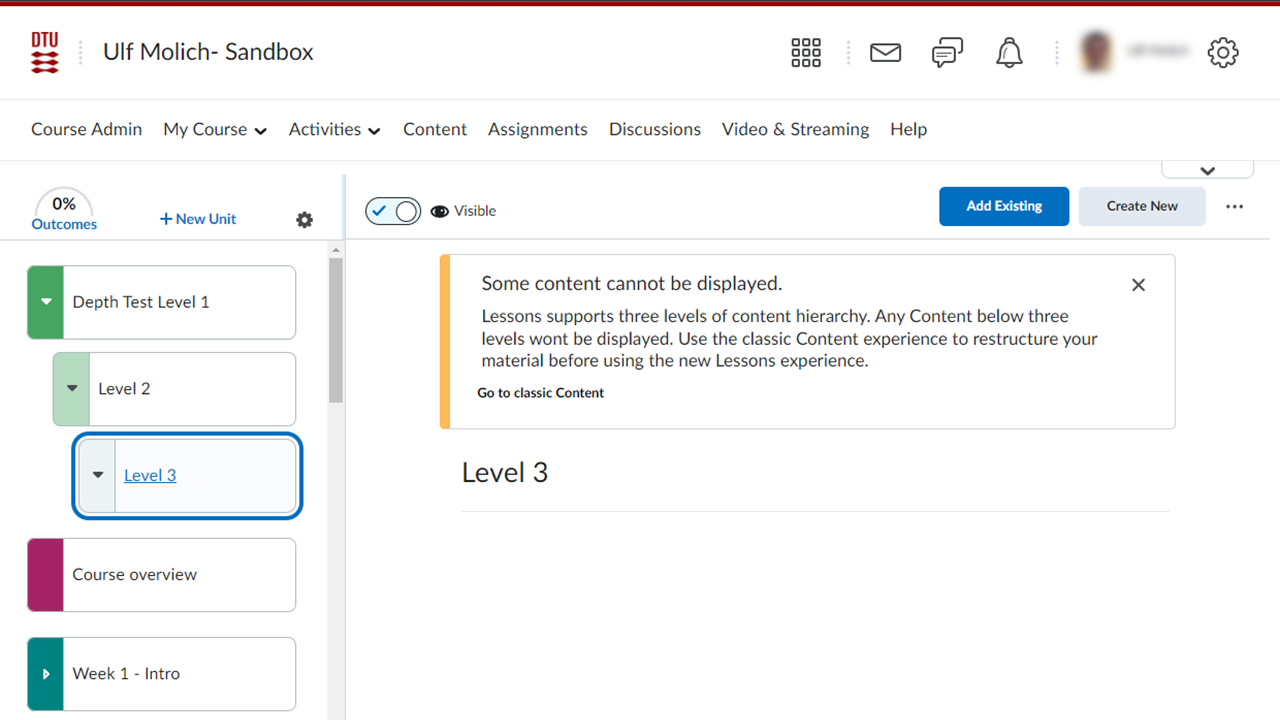Image resolution: width=1280 pixels, height=720 pixels.
Task: Collapse the Level 2 module
Action: [71, 389]
